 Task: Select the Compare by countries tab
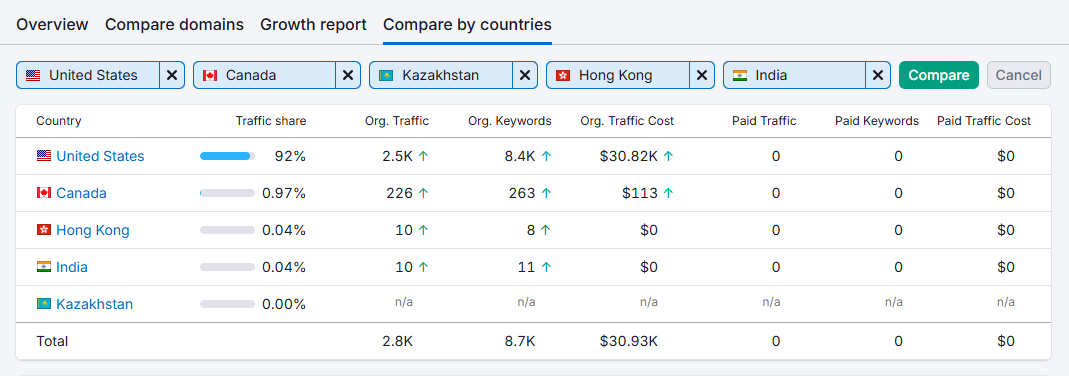468,25
